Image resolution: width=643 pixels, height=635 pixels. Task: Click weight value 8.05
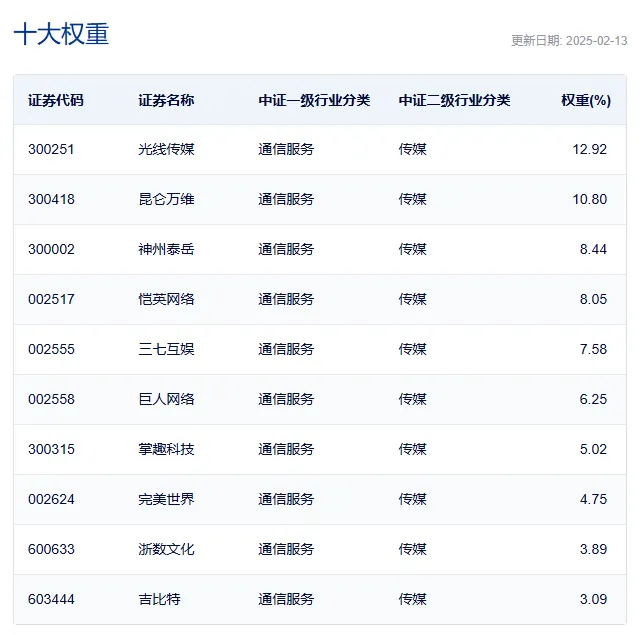pyautogui.click(x=593, y=299)
